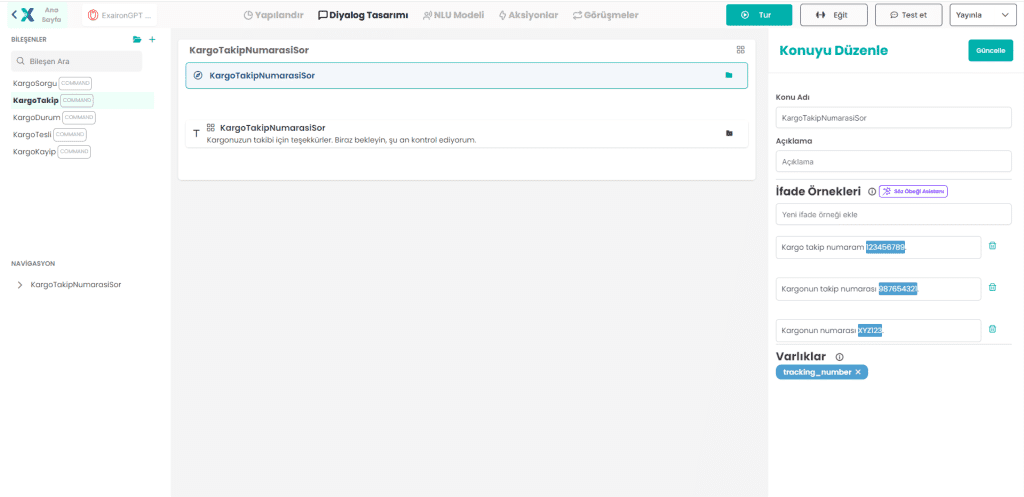
Task: Open the Görüşmeler tab
Action: pos(605,14)
